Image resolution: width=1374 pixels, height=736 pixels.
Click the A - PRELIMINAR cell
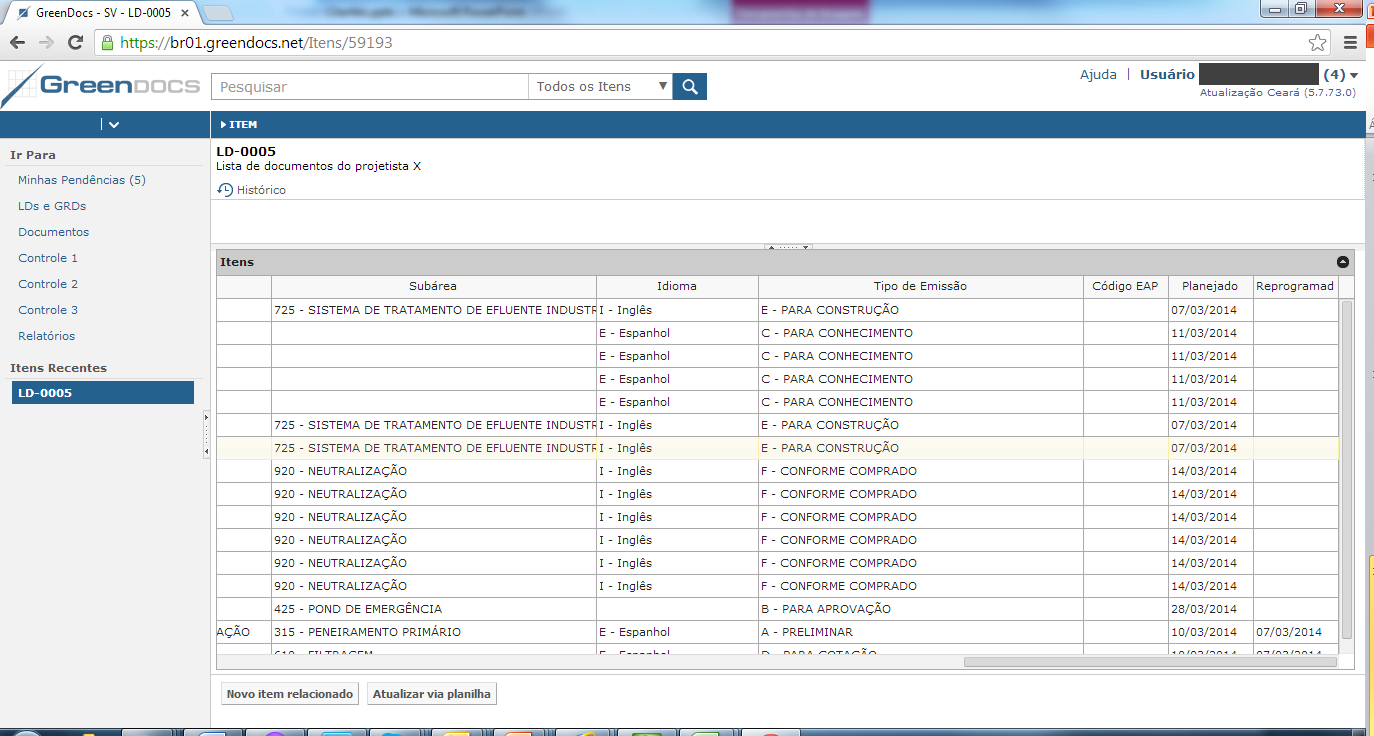[x=920, y=632]
